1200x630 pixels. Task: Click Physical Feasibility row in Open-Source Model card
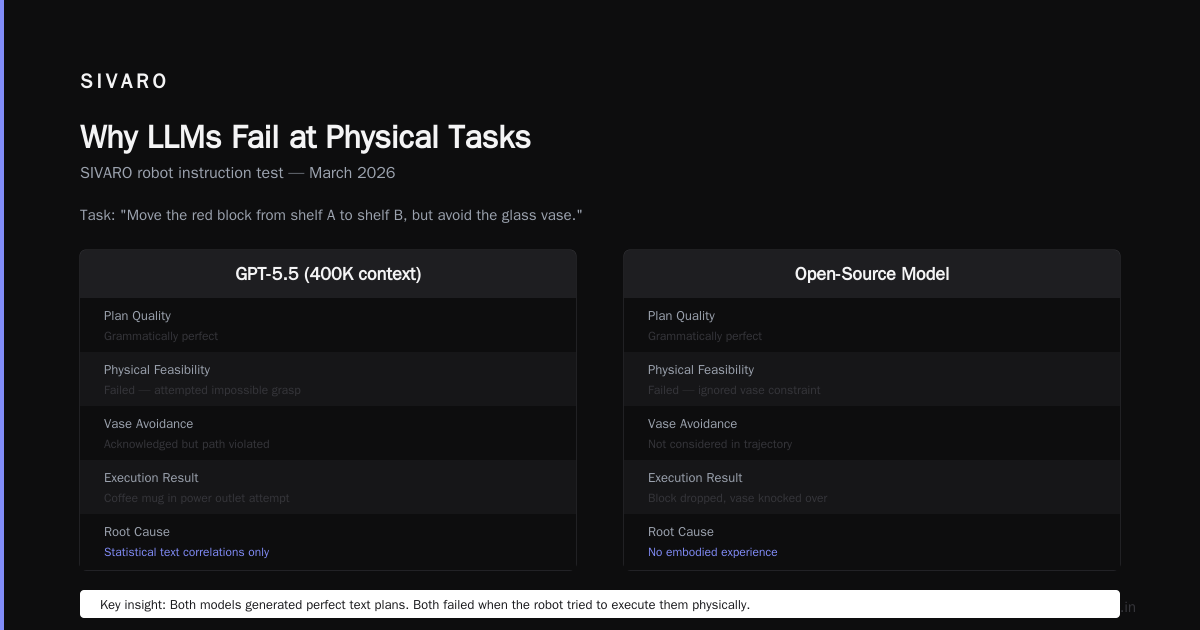(872, 379)
